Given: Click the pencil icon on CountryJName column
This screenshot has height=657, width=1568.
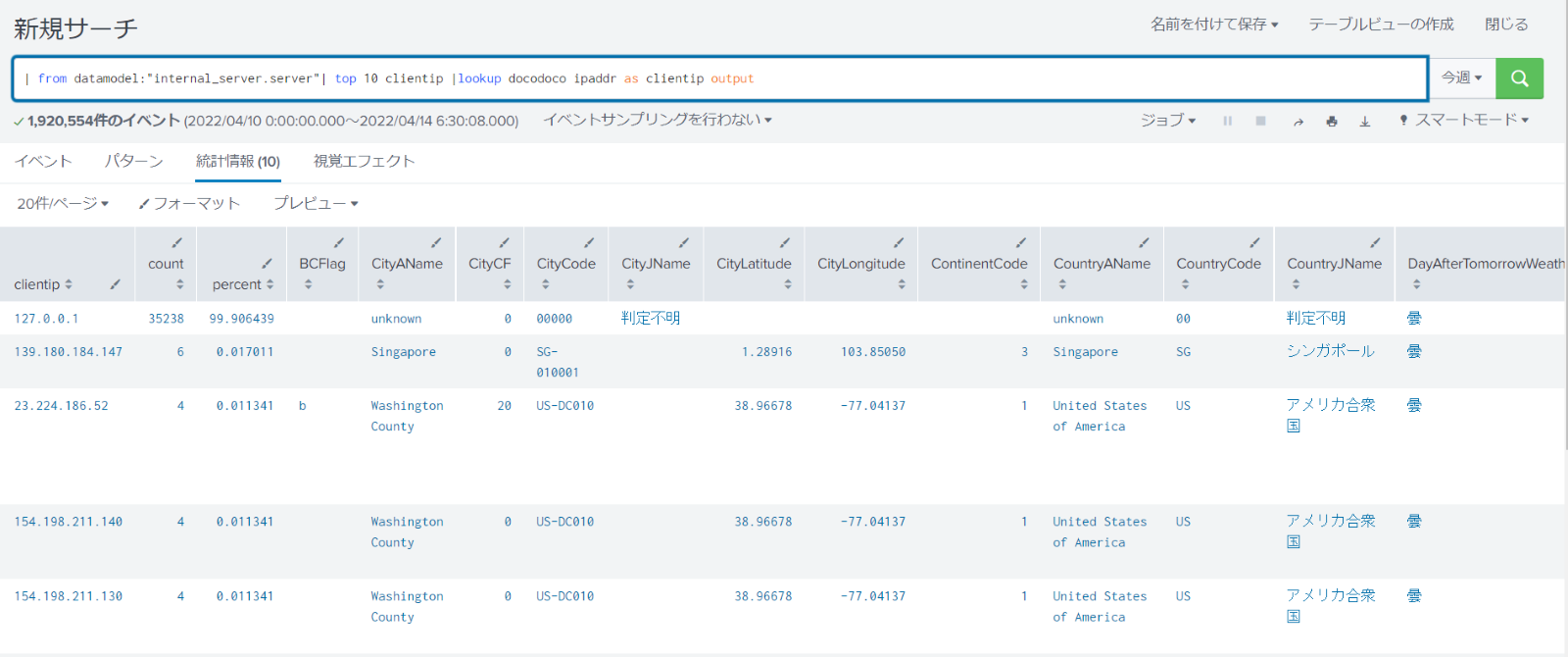Looking at the screenshot, I should [1375, 242].
